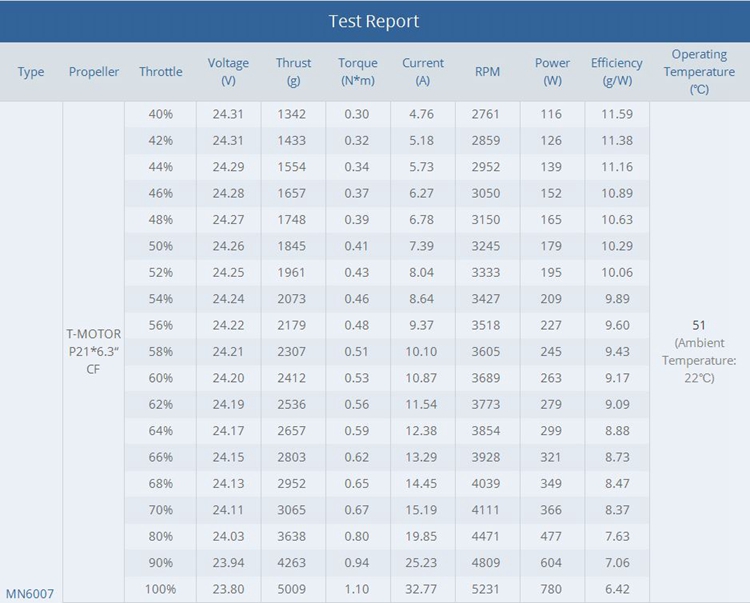
Task: Select the 100% throttle cell
Action: 160,589
